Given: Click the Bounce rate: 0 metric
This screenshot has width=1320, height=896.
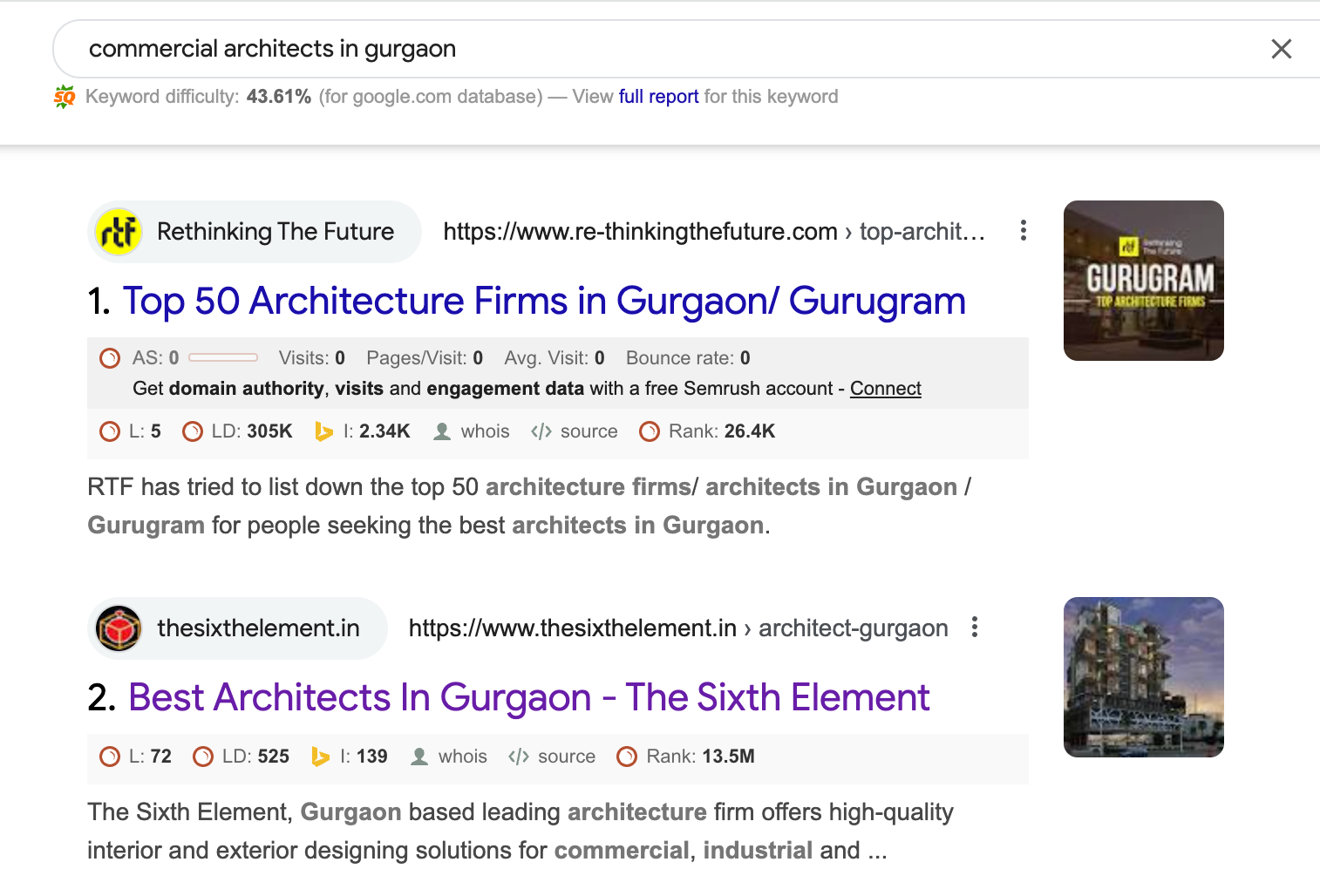Looking at the screenshot, I should click(688, 358).
